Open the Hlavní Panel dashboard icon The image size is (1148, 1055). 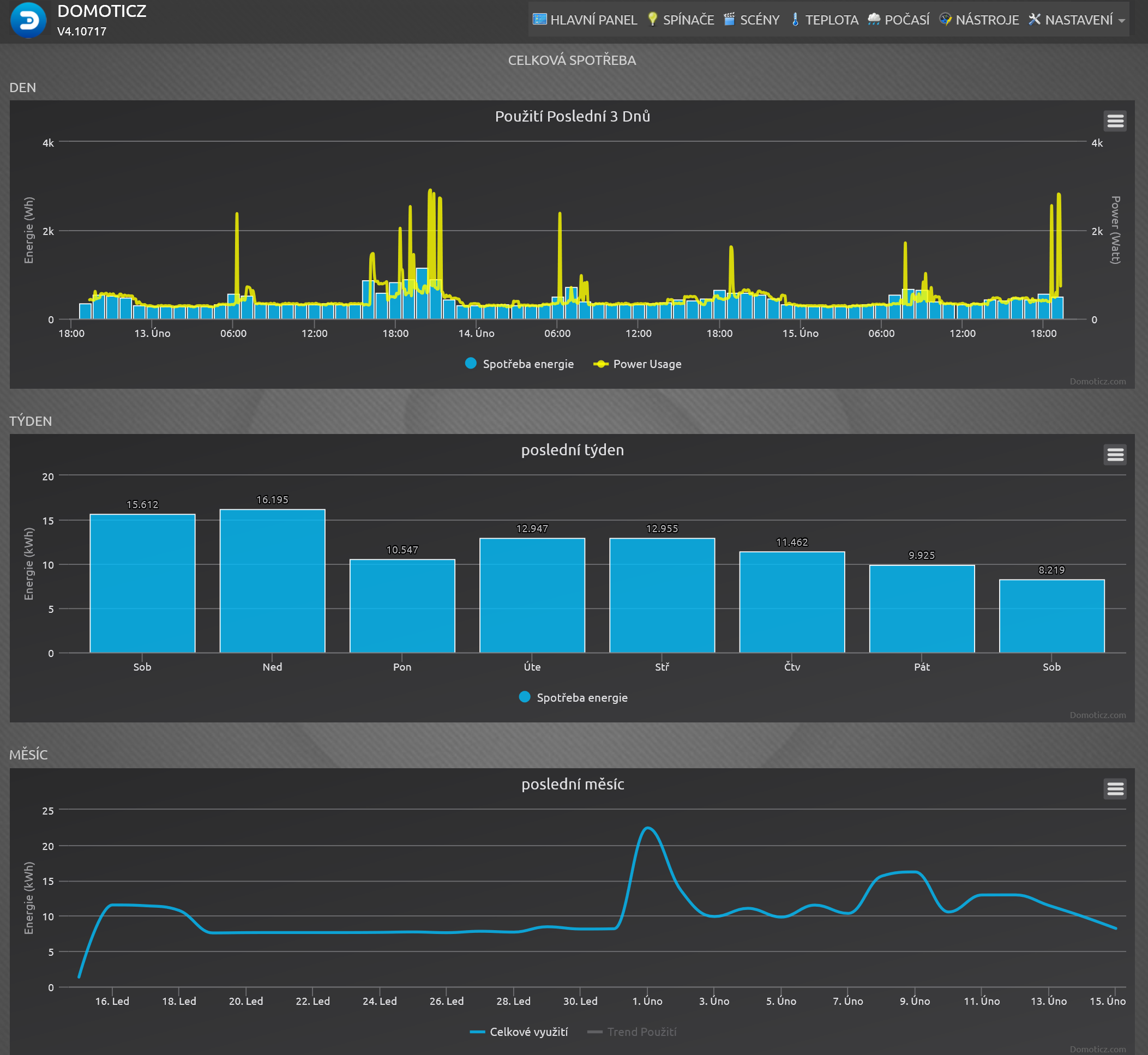click(x=539, y=20)
